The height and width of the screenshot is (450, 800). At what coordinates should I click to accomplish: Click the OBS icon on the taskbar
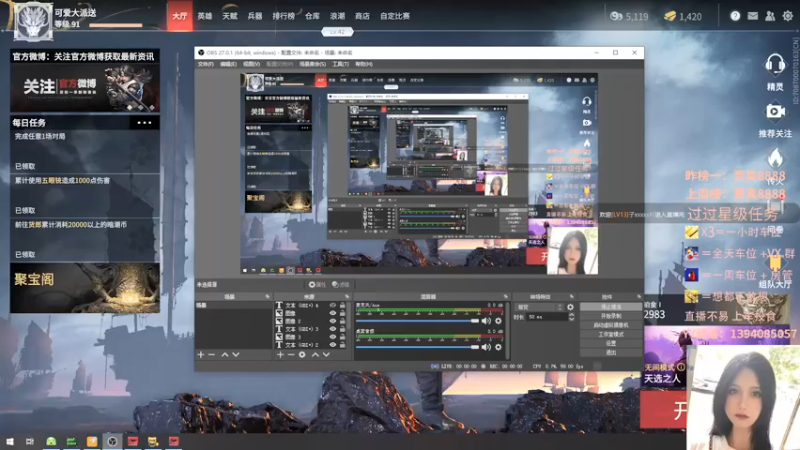pos(112,441)
